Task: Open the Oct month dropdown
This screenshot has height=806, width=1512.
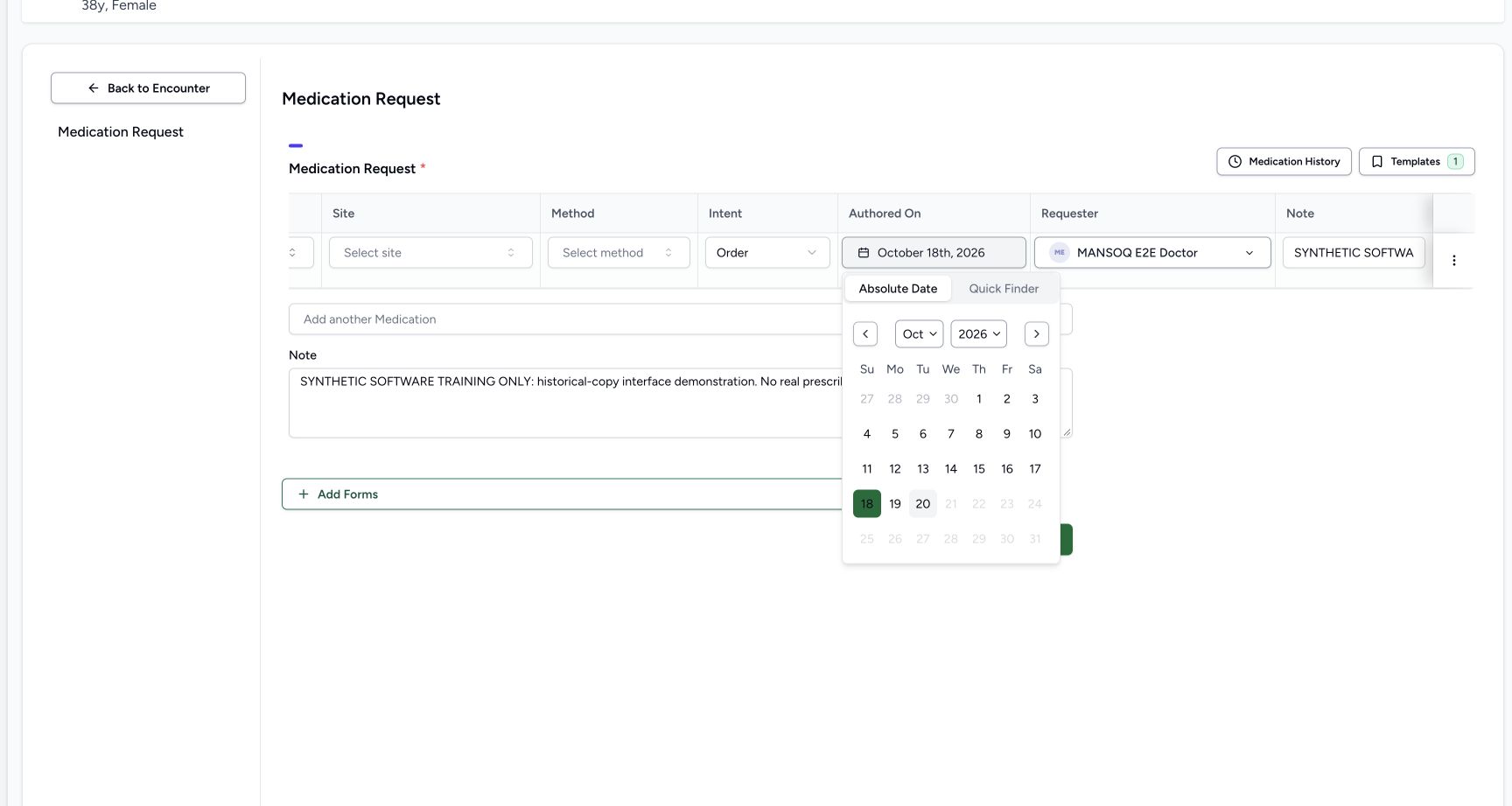Action: (919, 333)
